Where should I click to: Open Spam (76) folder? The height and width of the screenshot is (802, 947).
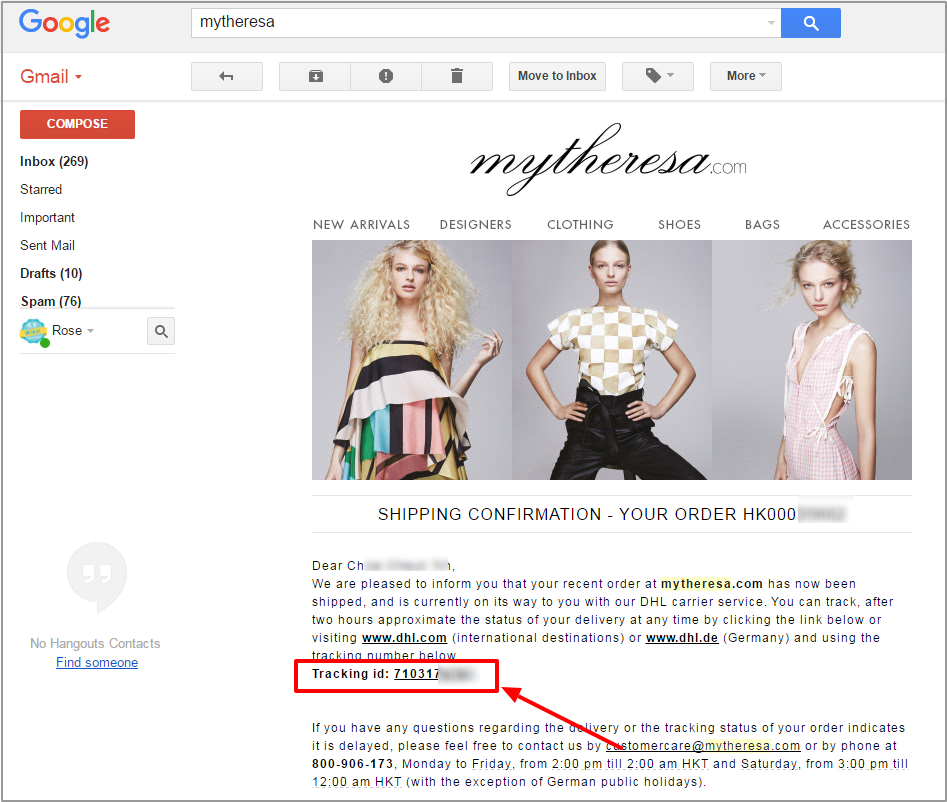(51, 301)
